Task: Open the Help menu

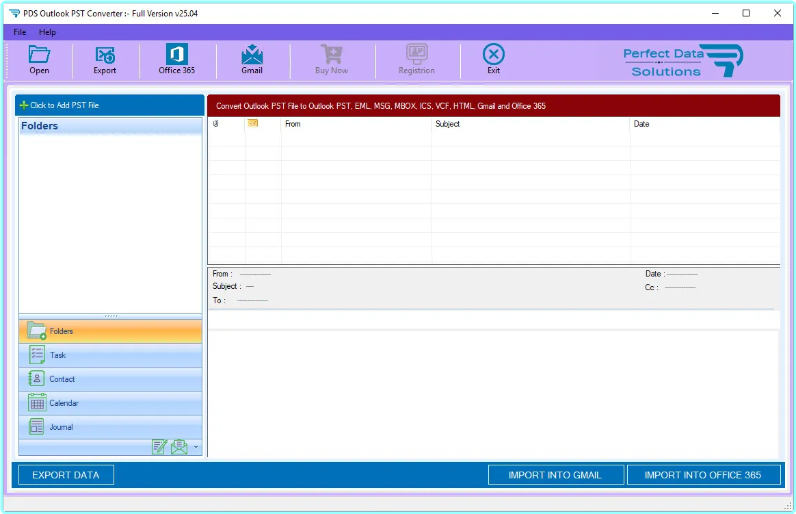Action: [47, 32]
